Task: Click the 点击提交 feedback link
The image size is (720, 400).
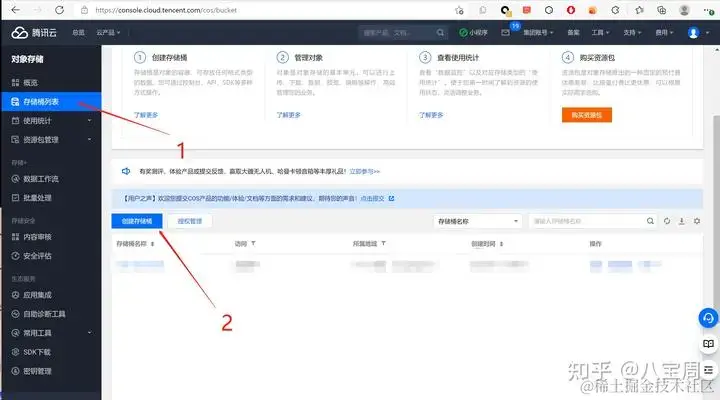Action: coord(372,198)
